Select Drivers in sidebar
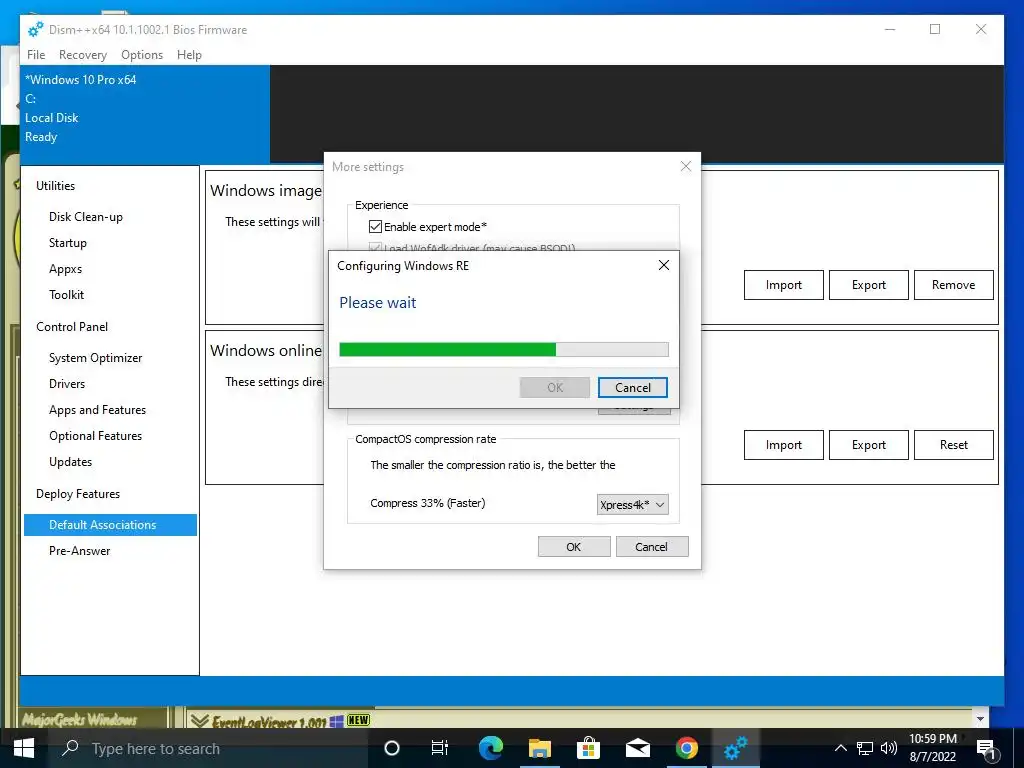1024x768 pixels. tap(67, 384)
